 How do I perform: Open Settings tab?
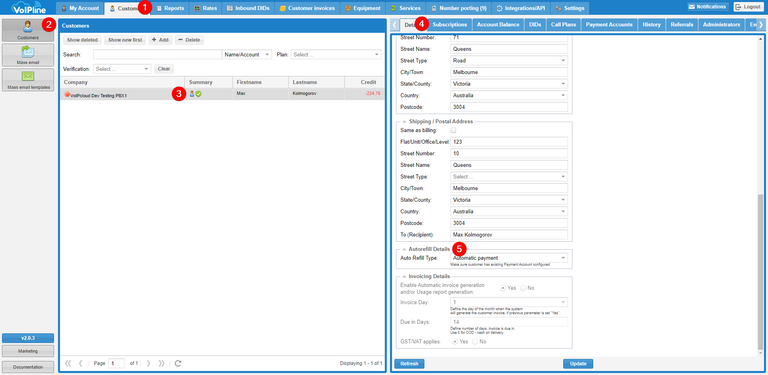pos(570,8)
